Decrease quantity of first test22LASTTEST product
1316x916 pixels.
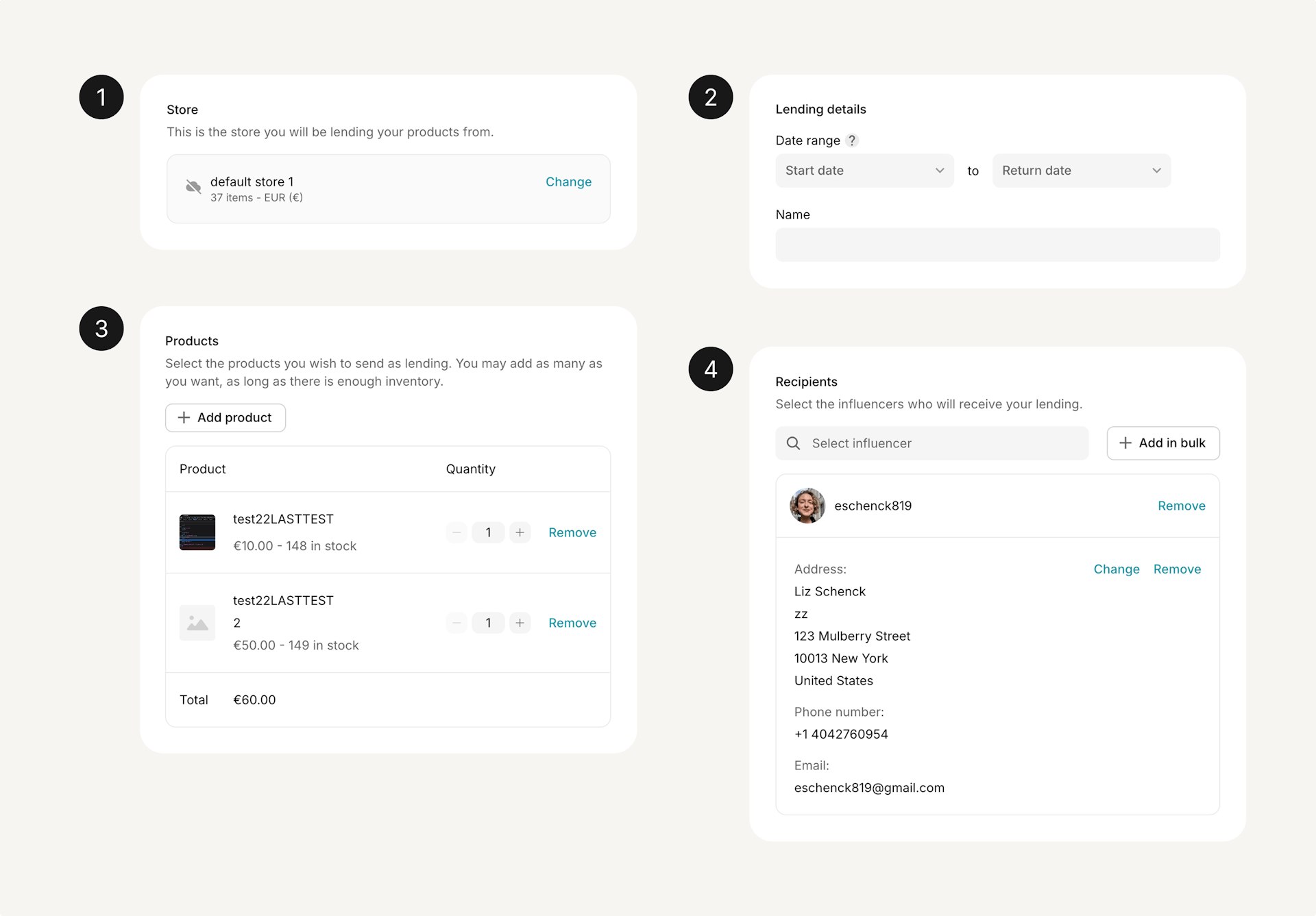click(x=456, y=532)
